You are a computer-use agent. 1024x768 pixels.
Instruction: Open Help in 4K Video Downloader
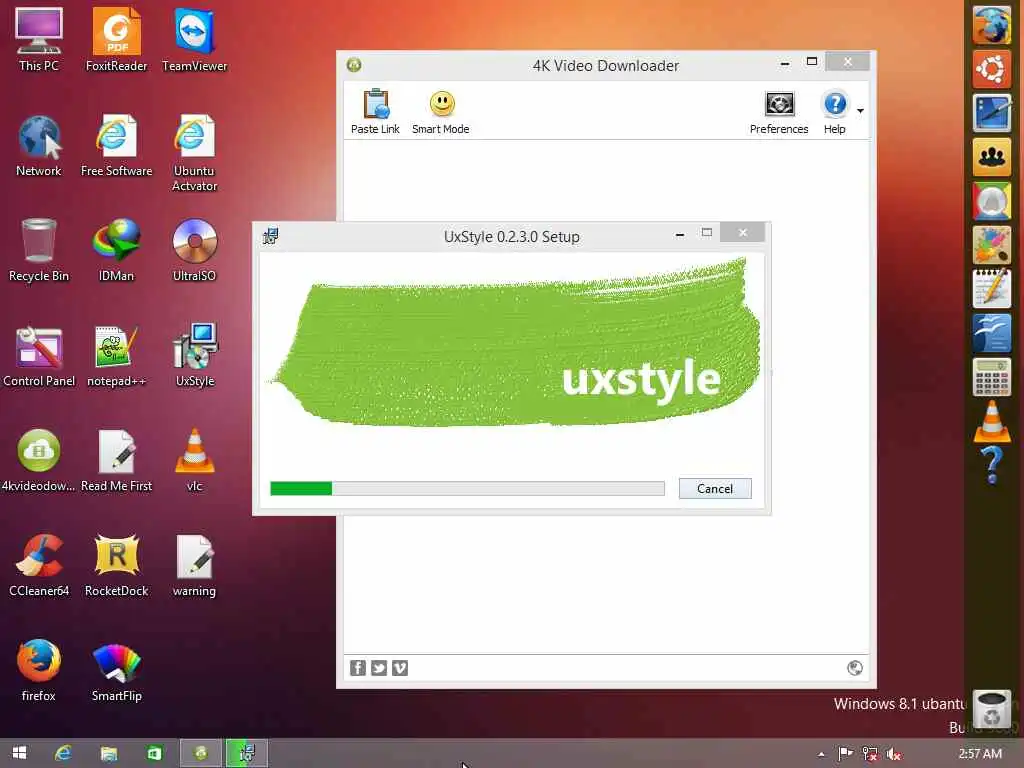(835, 112)
